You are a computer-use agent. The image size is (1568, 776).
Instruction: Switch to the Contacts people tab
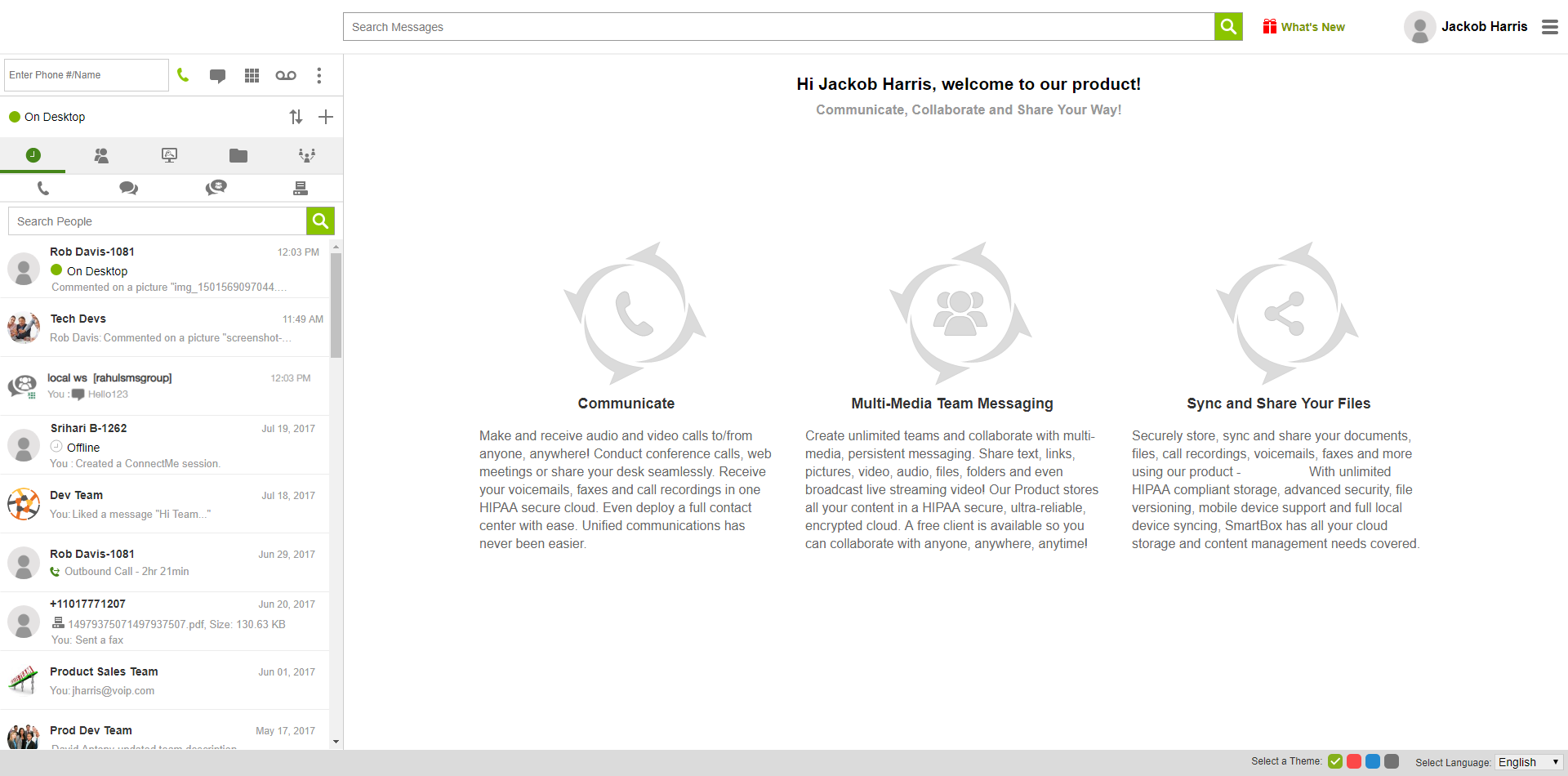click(x=101, y=155)
